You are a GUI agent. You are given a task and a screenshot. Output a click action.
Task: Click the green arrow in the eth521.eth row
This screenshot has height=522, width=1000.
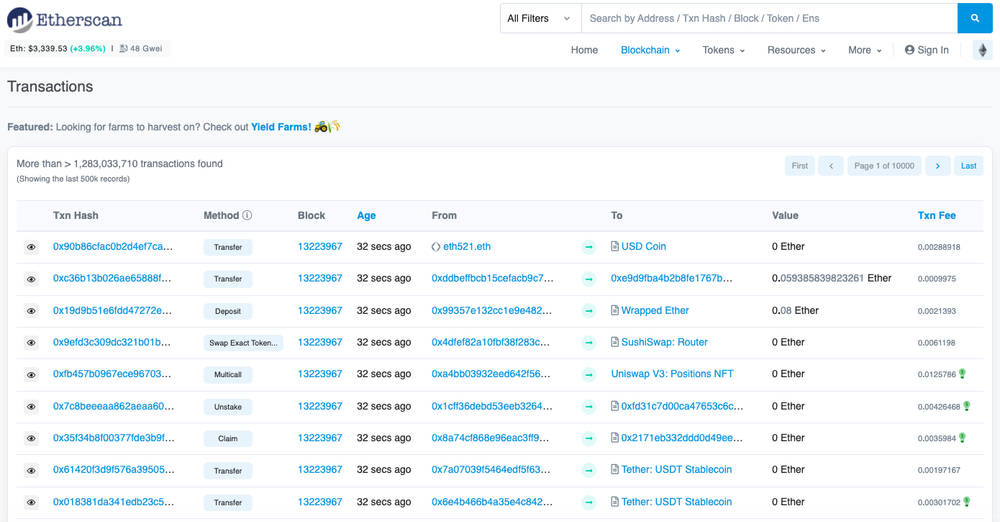589,247
